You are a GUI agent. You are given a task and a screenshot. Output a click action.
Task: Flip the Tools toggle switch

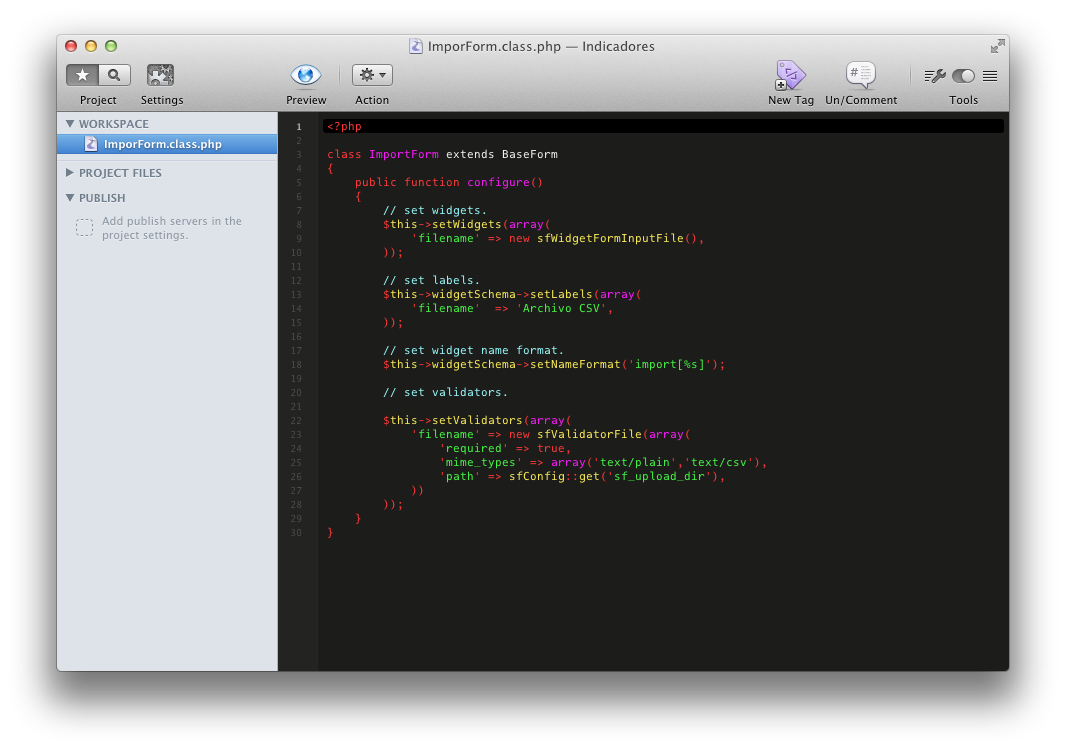tap(963, 75)
